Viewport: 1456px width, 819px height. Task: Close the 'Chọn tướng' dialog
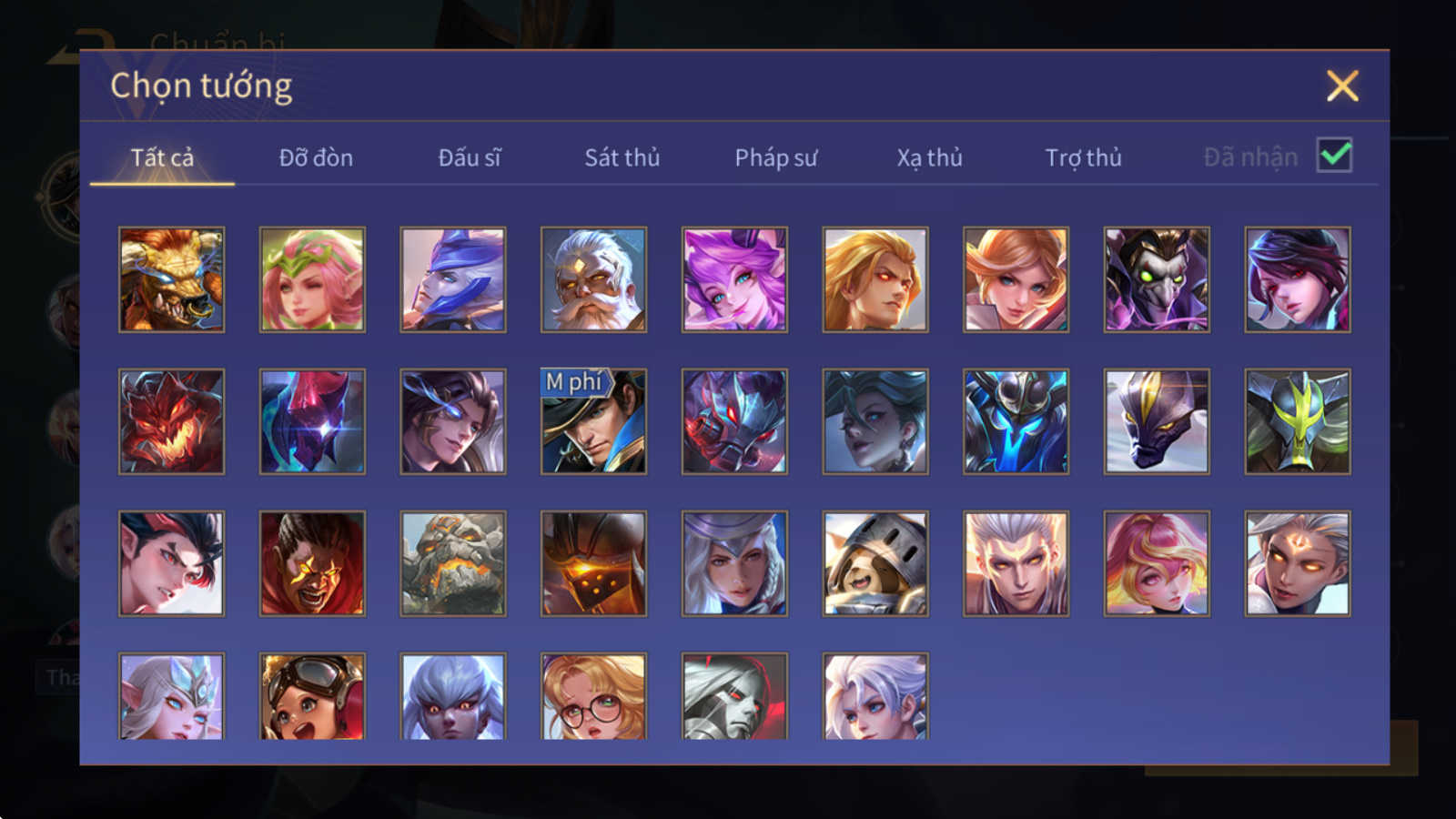pyautogui.click(x=1342, y=86)
